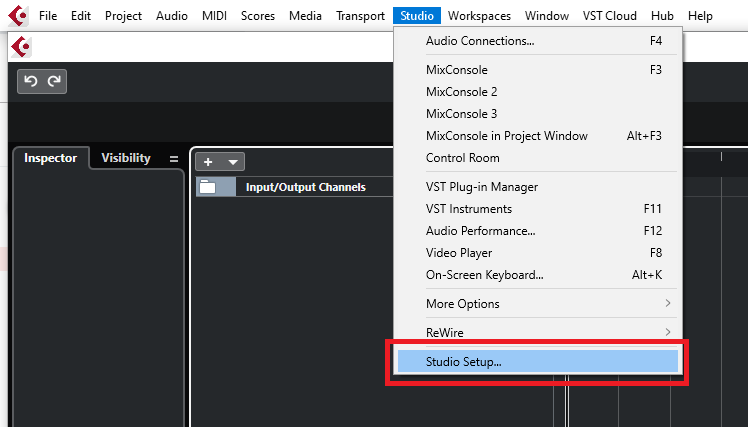The width and height of the screenshot is (748, 427).
Task: Click the Cubase logo in menu bar
Action: point(19,16)
